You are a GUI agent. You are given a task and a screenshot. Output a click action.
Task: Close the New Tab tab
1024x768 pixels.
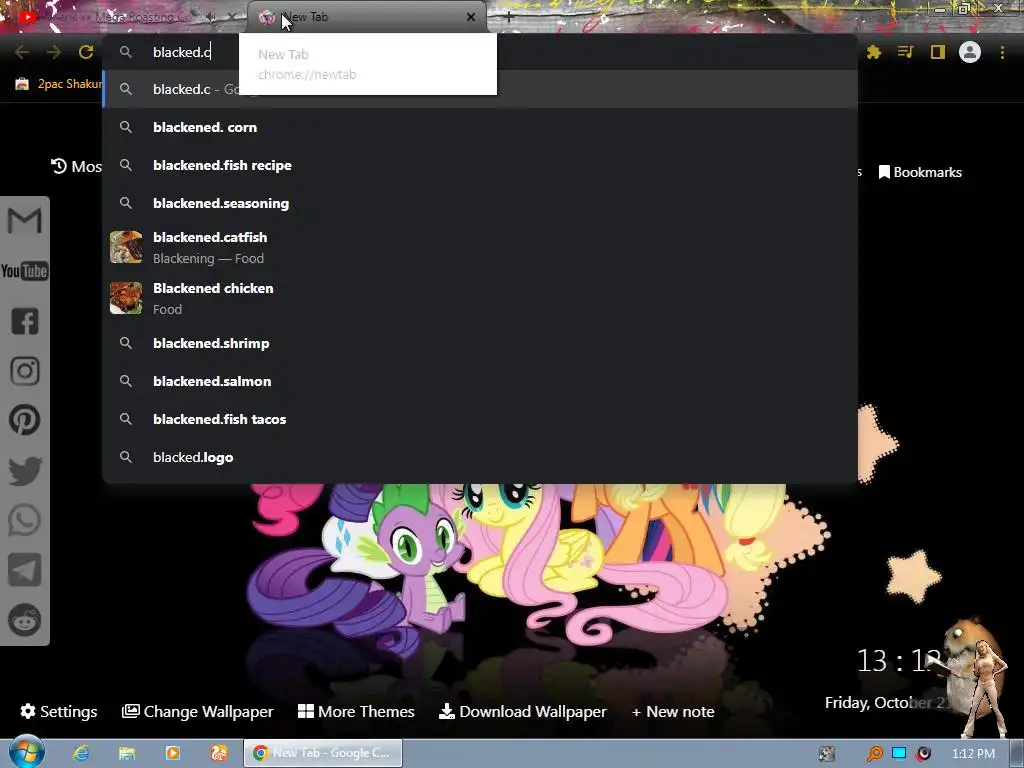[x=471, y=17]
